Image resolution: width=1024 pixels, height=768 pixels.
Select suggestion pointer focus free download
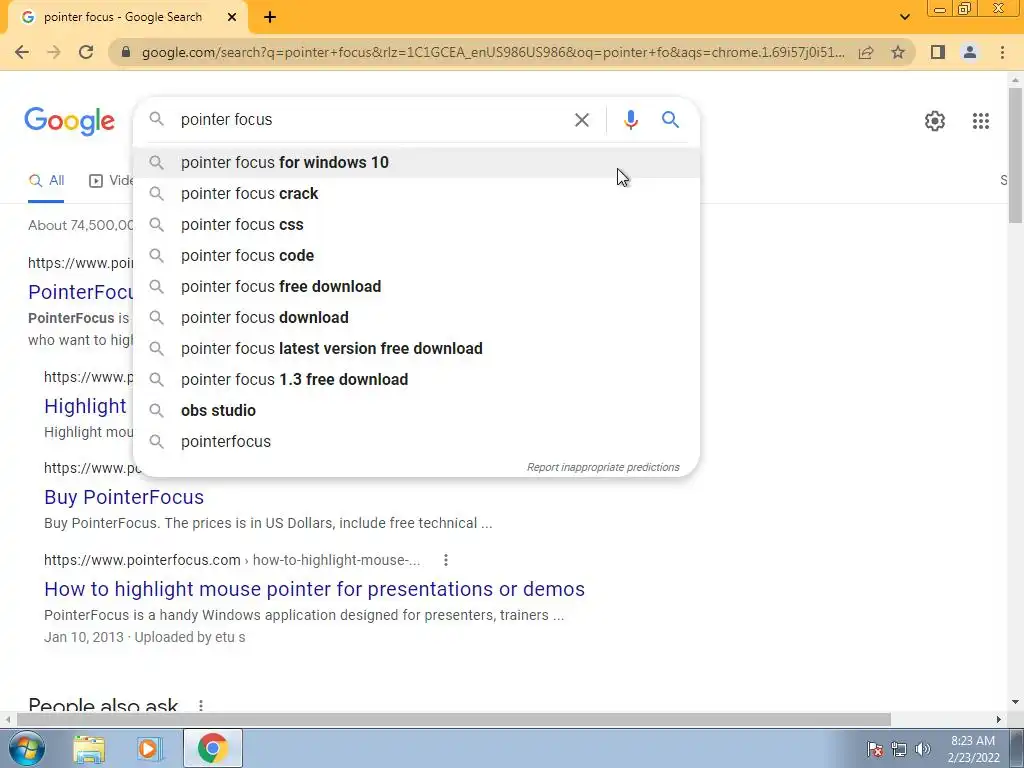(x=416, y=287)
